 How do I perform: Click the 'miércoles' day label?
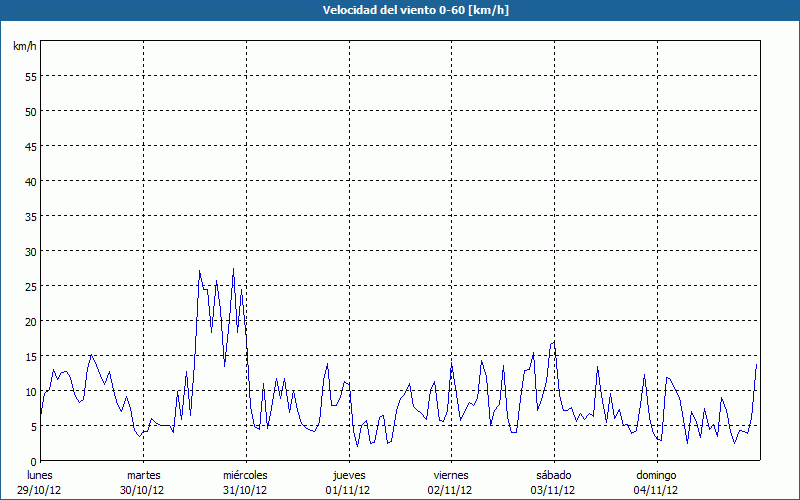(245, 475)
